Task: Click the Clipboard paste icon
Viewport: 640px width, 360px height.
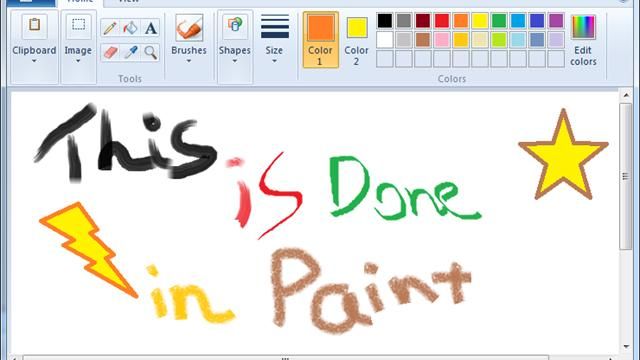Action: [34, 26]
